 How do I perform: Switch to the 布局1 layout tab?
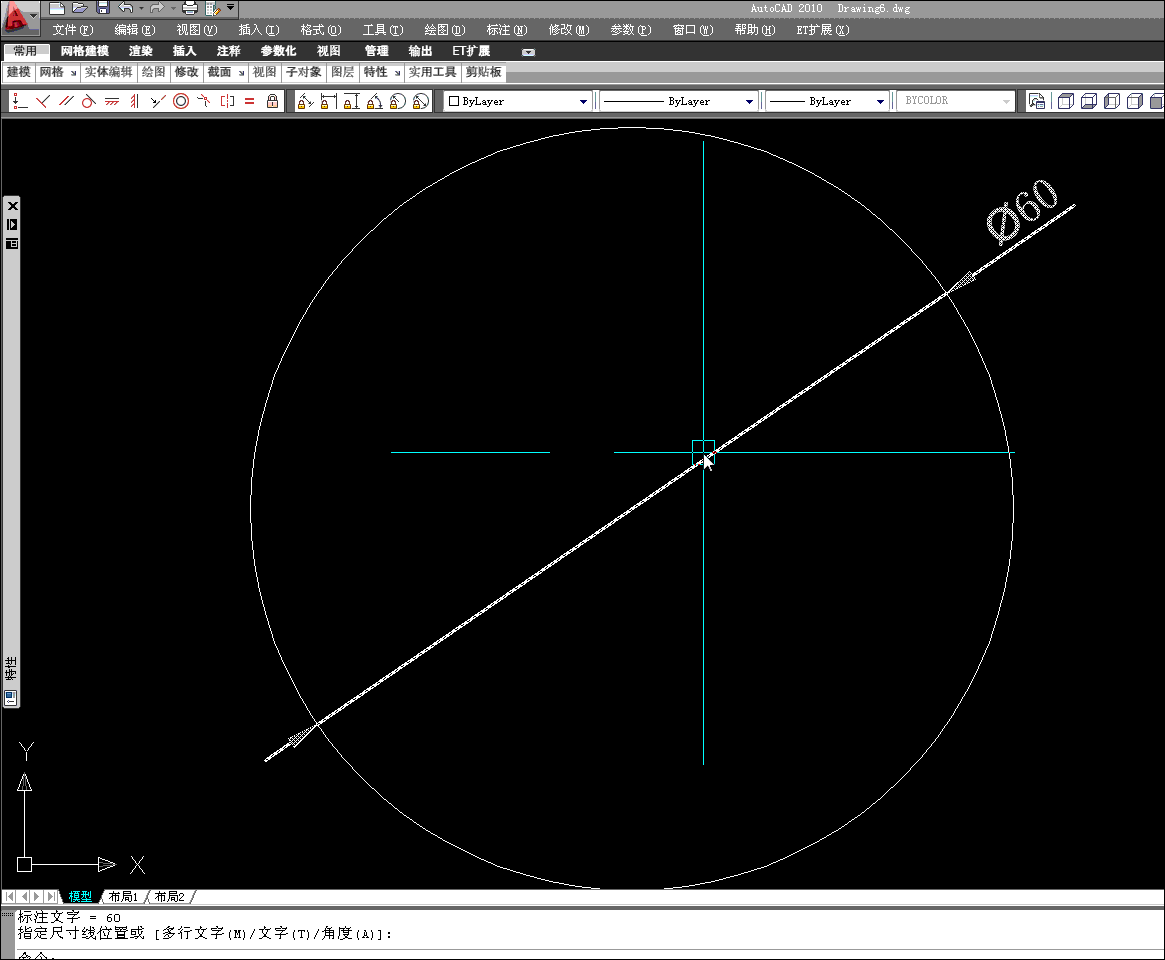point(123,897)
